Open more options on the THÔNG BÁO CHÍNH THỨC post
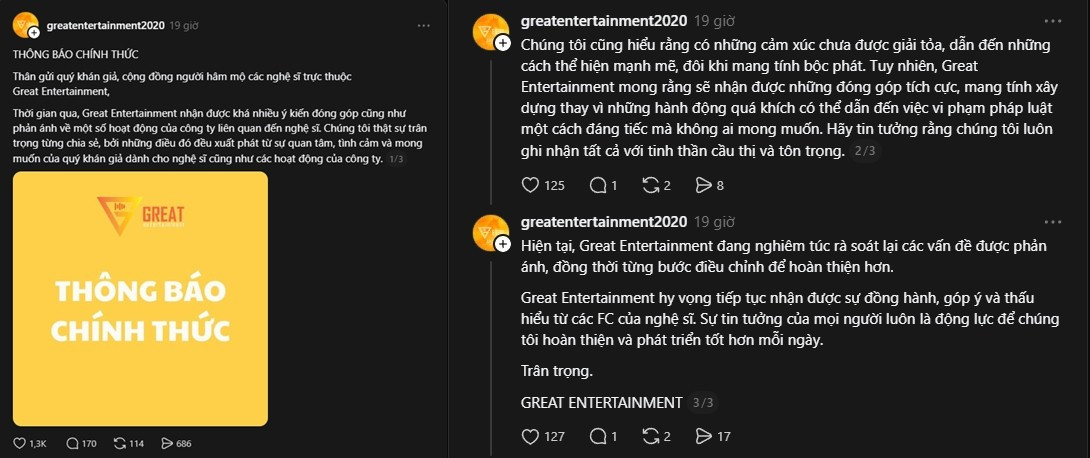This screenshot has height=458, width=1090. tap(424, 24)
